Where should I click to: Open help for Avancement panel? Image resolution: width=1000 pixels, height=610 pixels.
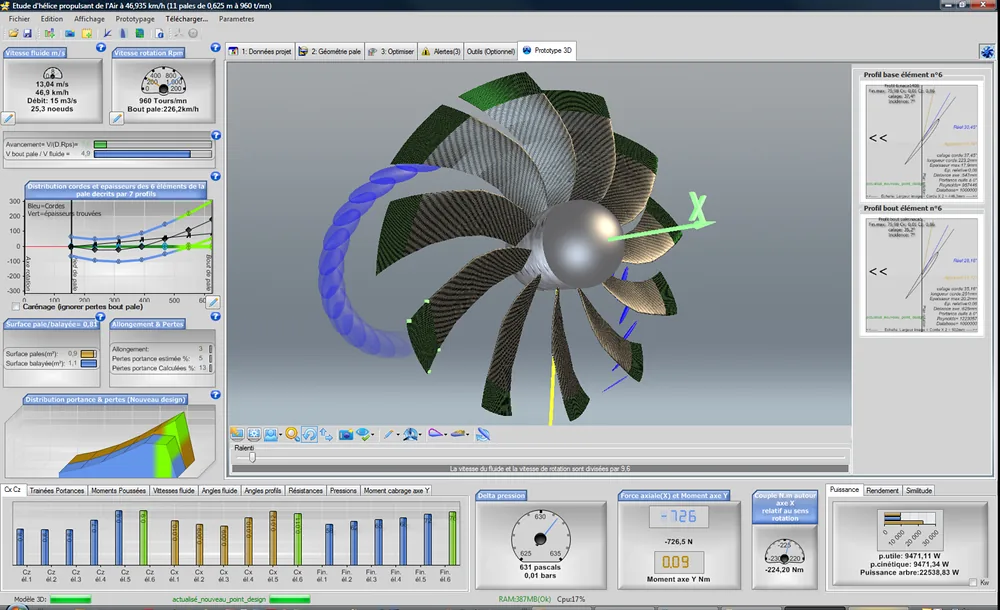point(216,135)
